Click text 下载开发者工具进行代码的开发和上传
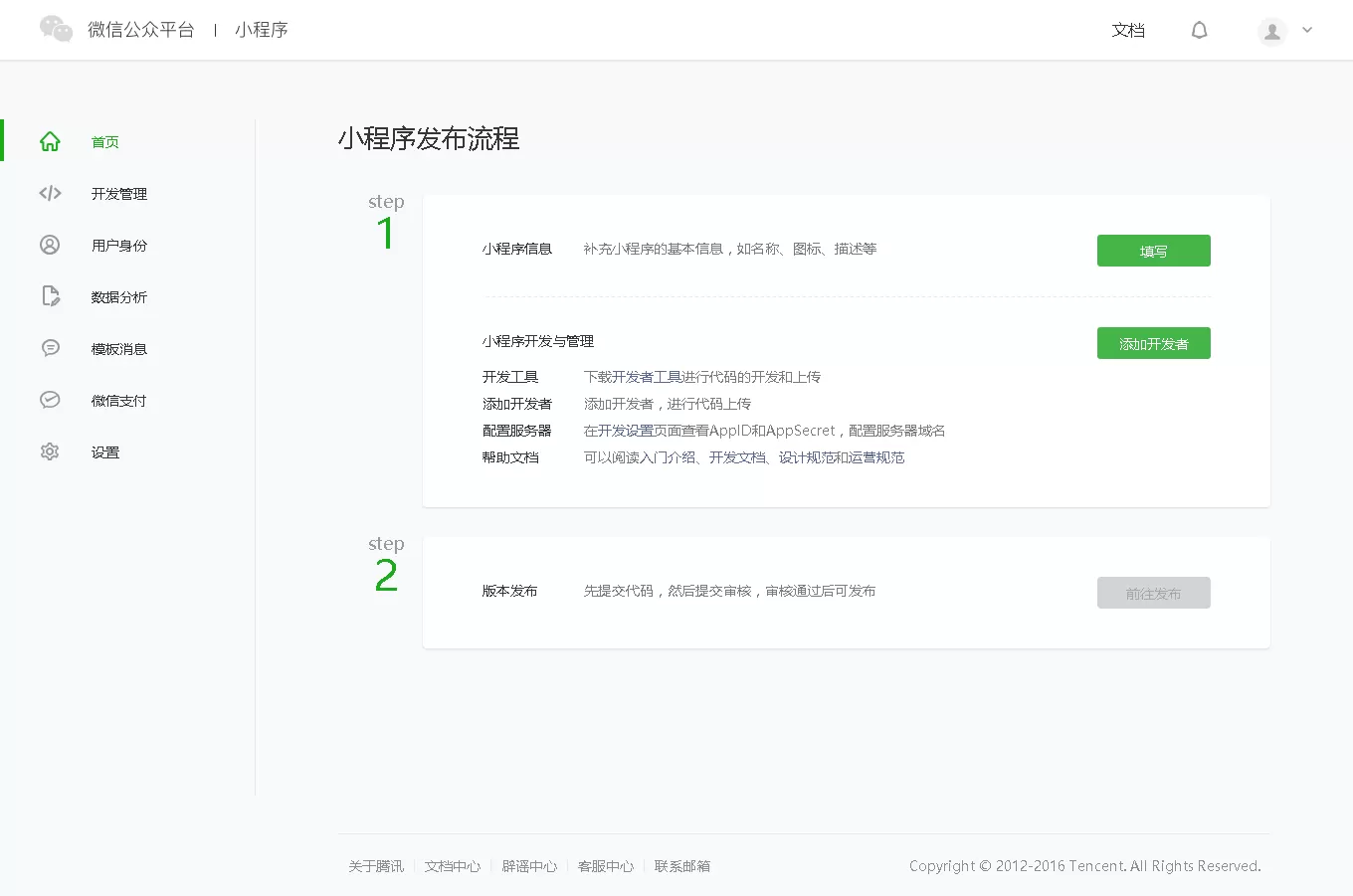The width and height of the screenshot is (1353, 896). tap(702, 377)
